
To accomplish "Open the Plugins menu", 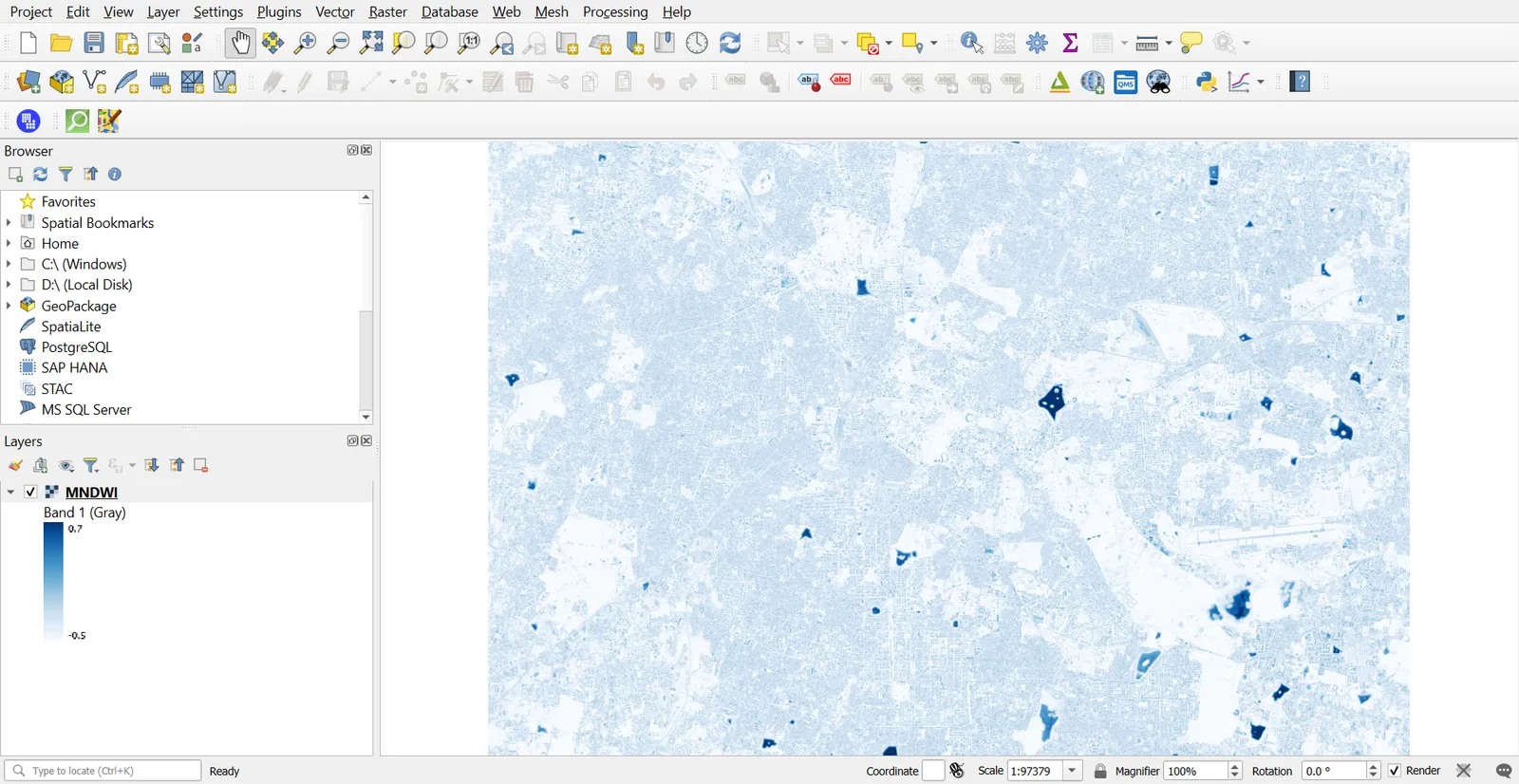I will (x=279, y=11).
